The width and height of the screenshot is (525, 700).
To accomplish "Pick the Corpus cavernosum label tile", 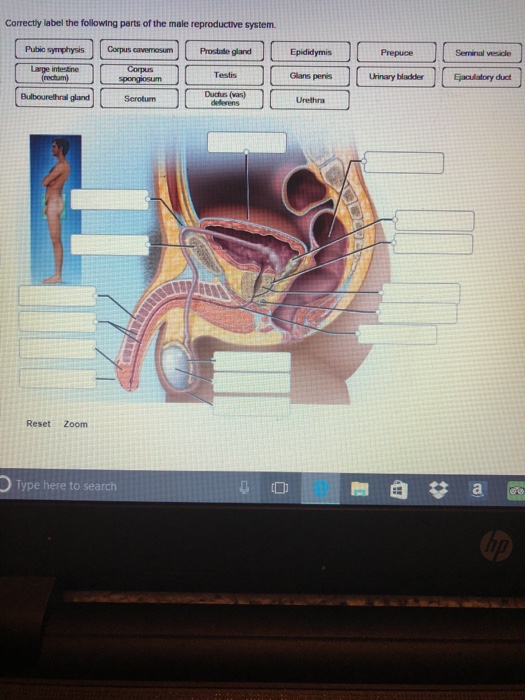I will pos(140,50).
